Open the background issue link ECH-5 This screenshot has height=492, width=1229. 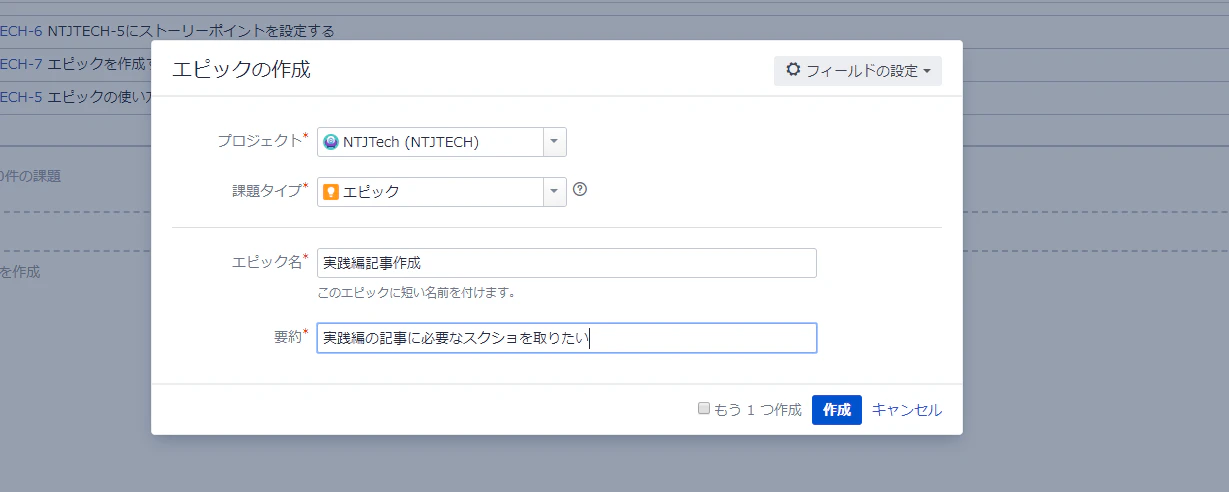[x=21, y=97]
